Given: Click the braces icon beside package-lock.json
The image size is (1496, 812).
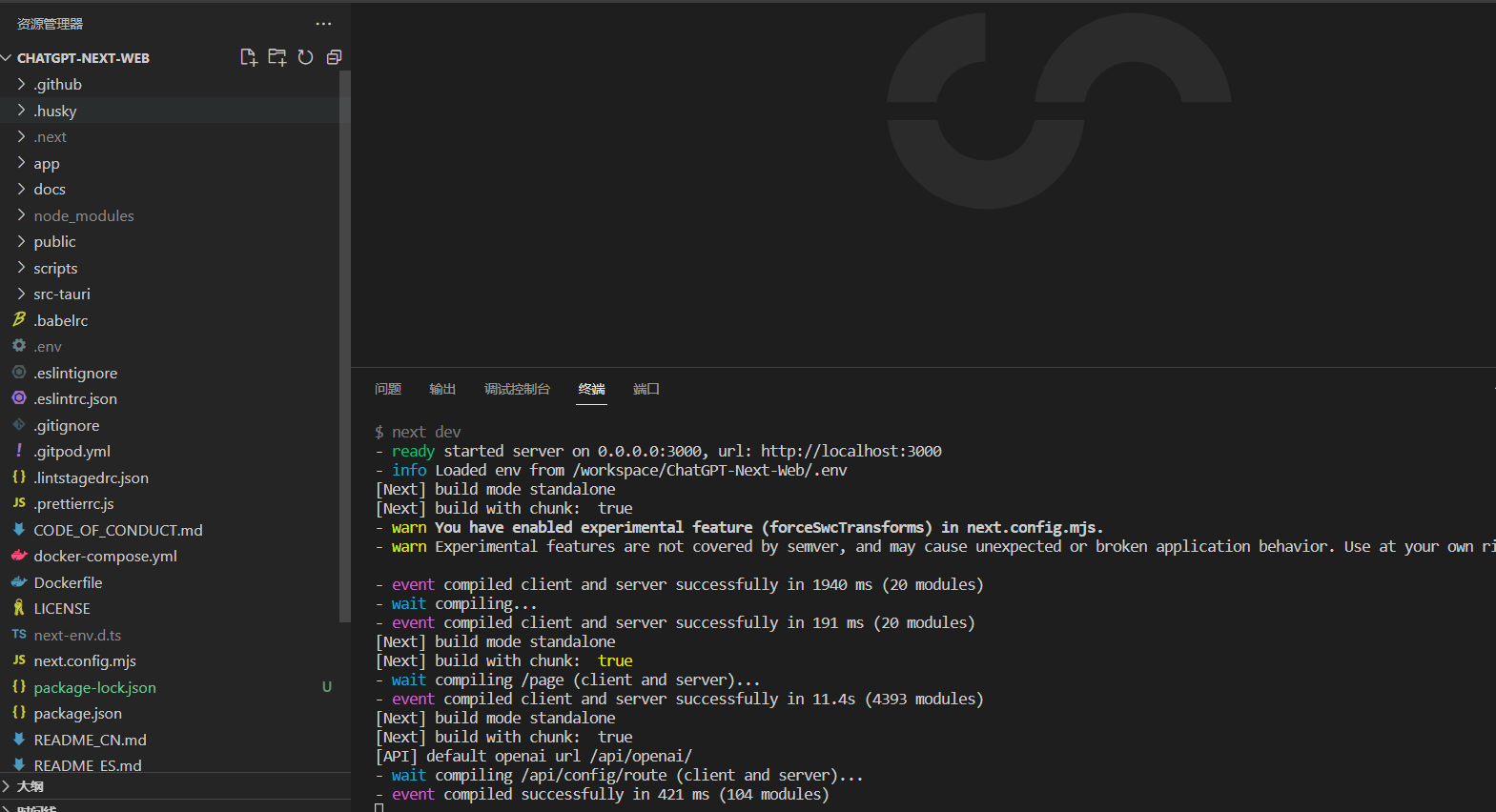Looking at the screenshot, I should (19, 687).
